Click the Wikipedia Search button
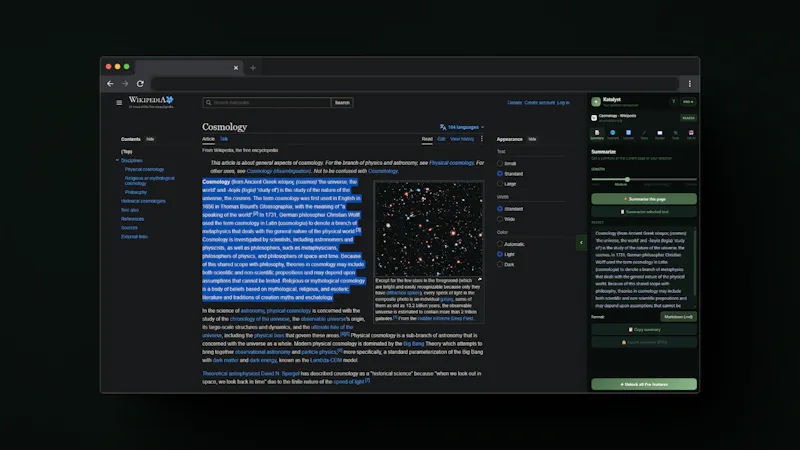 coord(342,103)
